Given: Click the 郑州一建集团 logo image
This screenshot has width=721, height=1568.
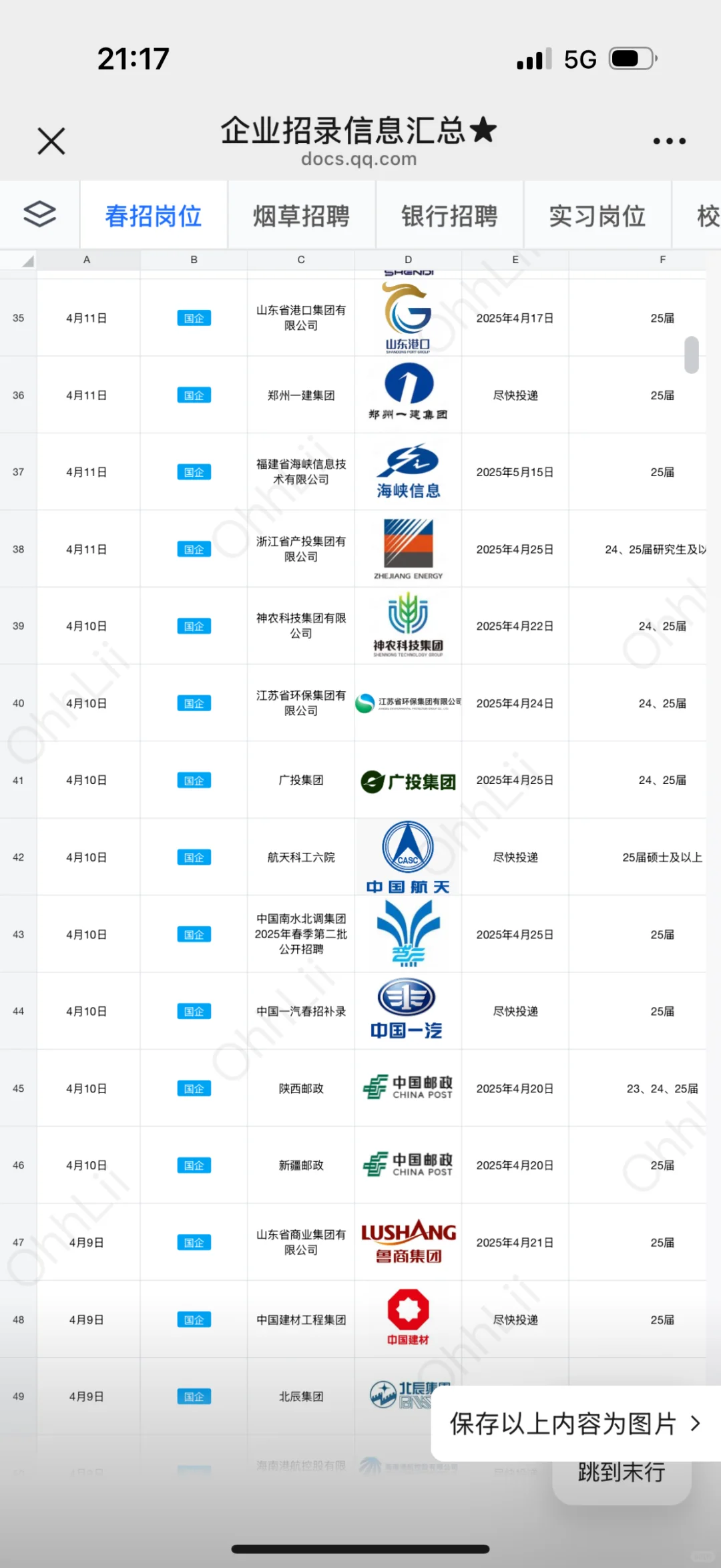Looking at the screenshot, I should point(408,392).
